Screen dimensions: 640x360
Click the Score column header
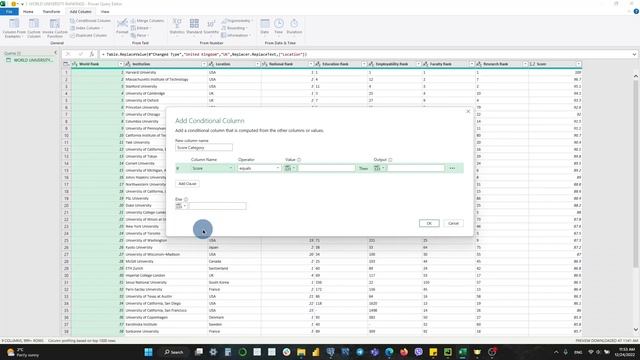click(x=555, y=64)
